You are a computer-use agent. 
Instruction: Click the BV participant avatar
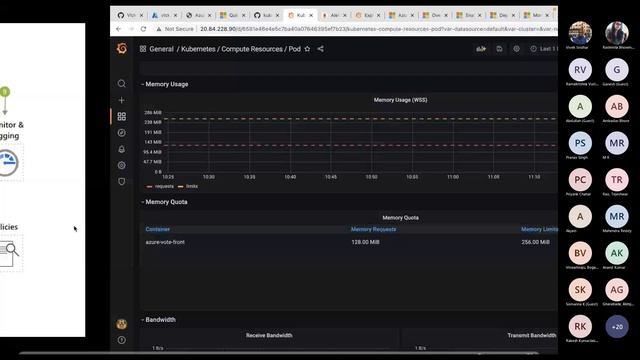(x=580, y=253)
